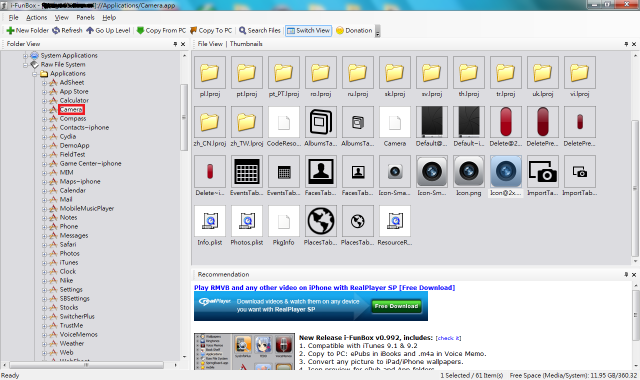This screenshot has height=380, width=640.
Task: Select the large AlbumsTab icon file
Action: [x=321, y=122]
